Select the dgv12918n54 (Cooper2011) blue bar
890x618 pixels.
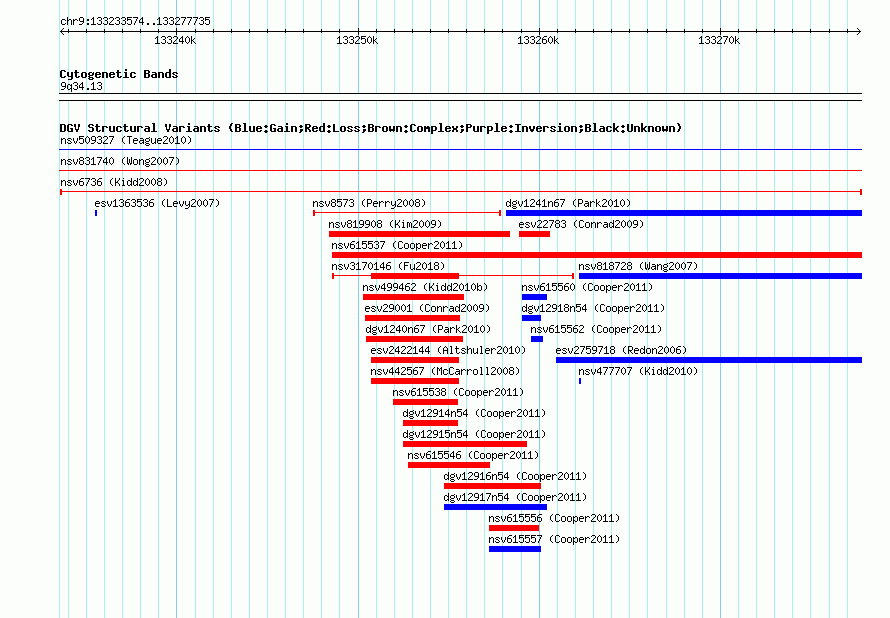[x=531, y=318]
